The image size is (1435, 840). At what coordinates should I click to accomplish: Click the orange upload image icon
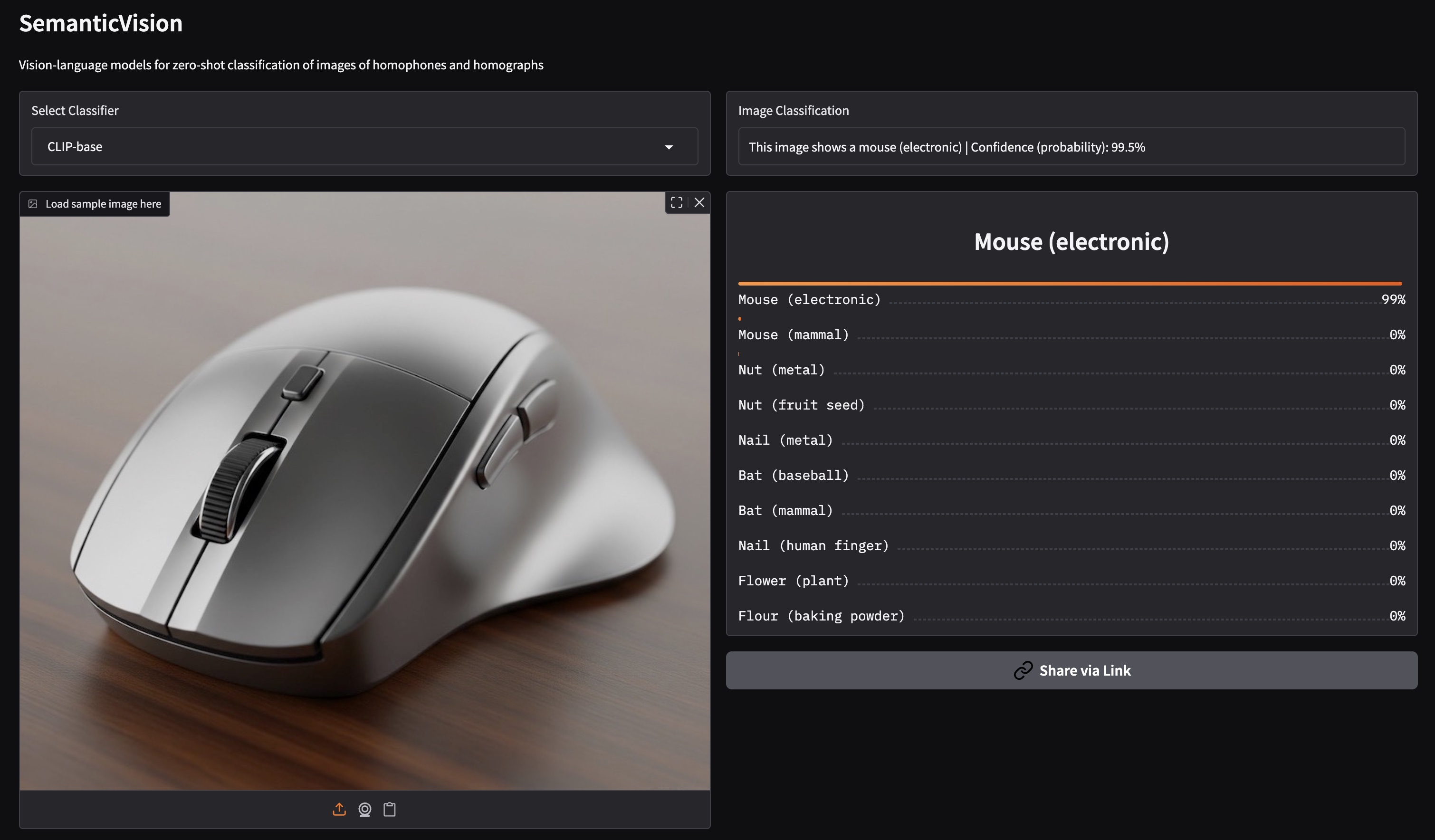click(339, 810)
